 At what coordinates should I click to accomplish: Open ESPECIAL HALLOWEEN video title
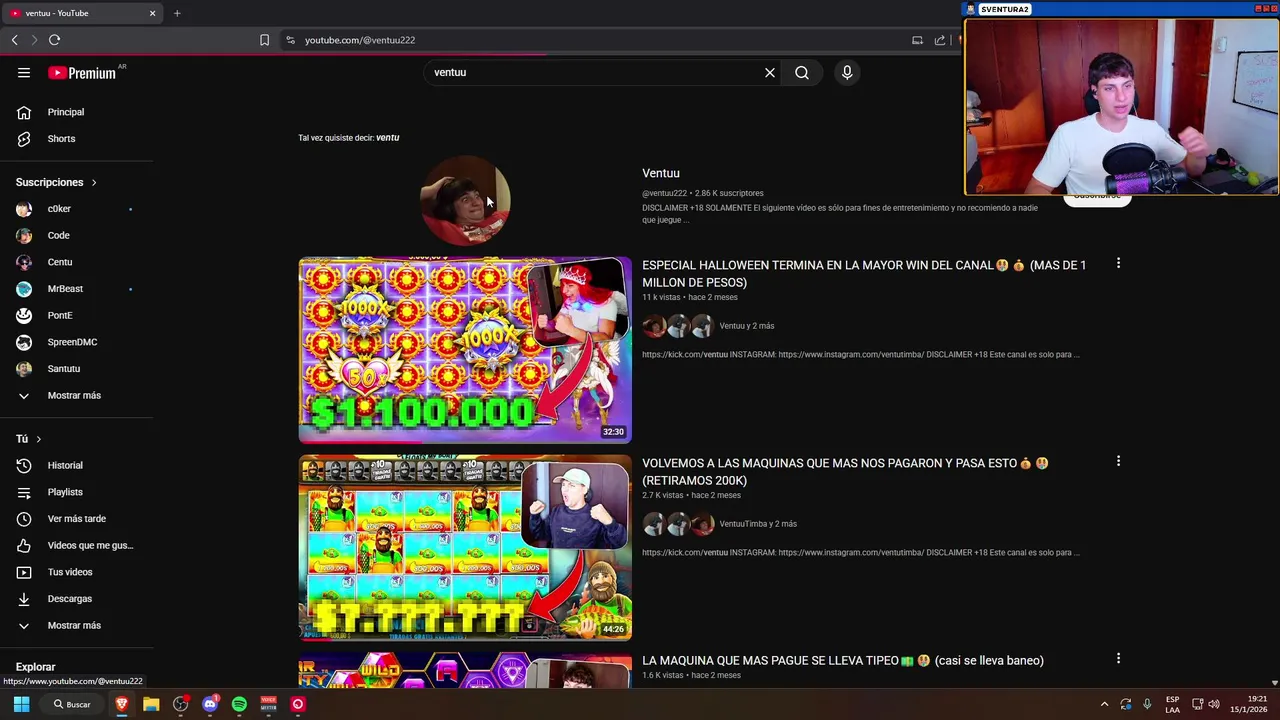(864, 274)
